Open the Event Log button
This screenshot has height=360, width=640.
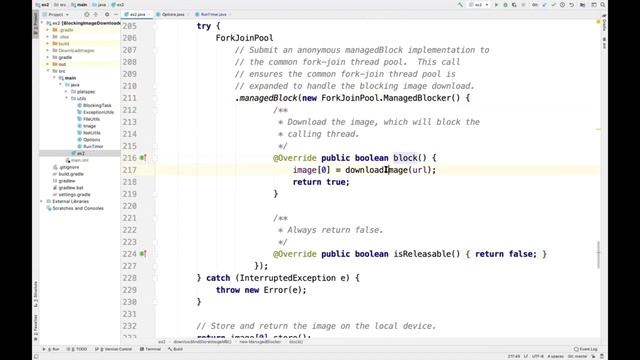coord(586,349)
